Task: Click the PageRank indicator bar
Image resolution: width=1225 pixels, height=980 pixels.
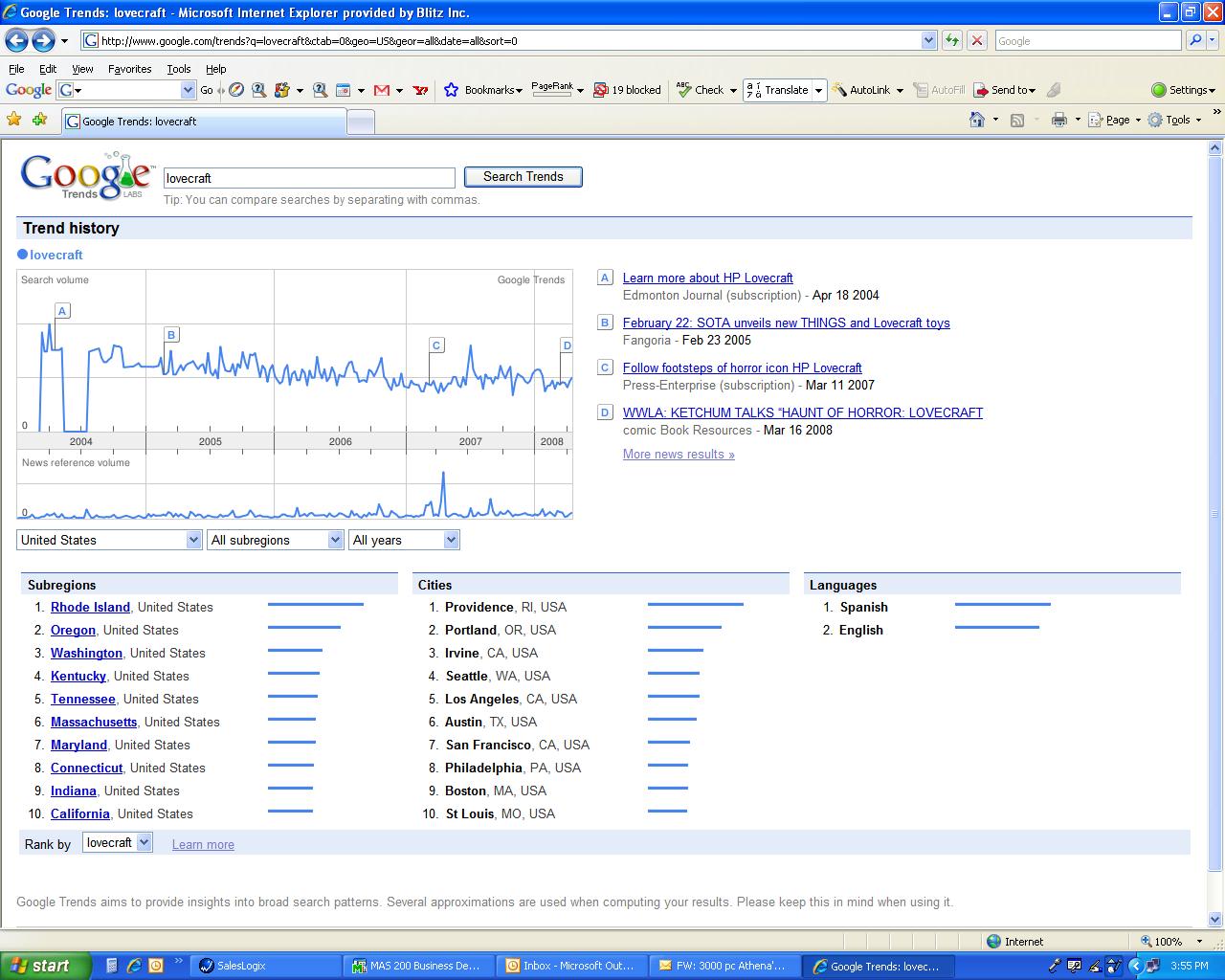Action: 552,89
